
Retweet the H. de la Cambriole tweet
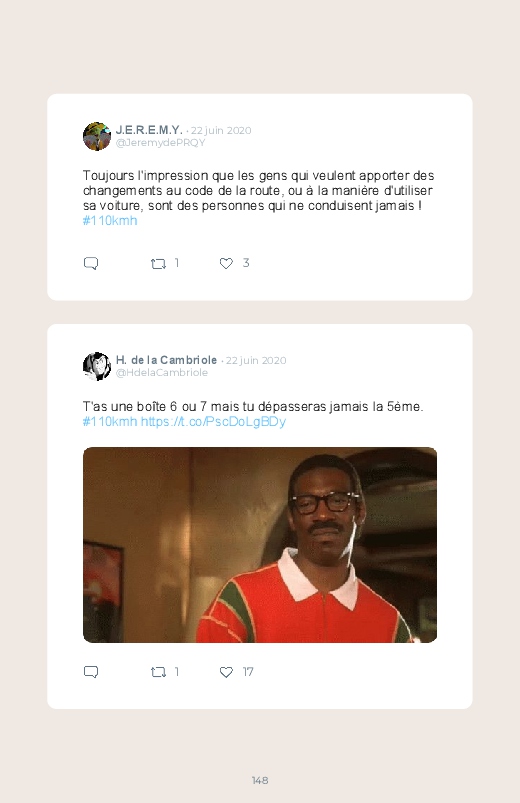[158, 672]
